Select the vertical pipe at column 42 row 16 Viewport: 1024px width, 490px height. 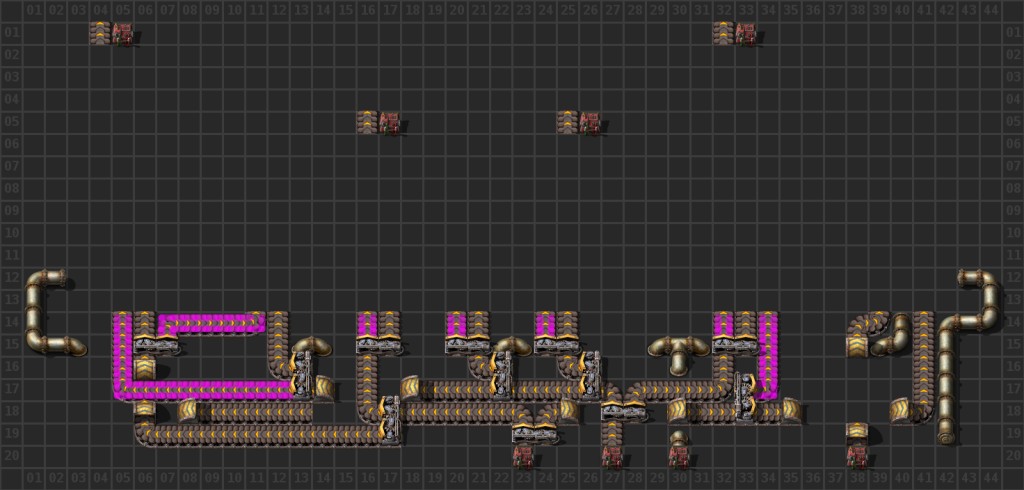click(946, 367)
